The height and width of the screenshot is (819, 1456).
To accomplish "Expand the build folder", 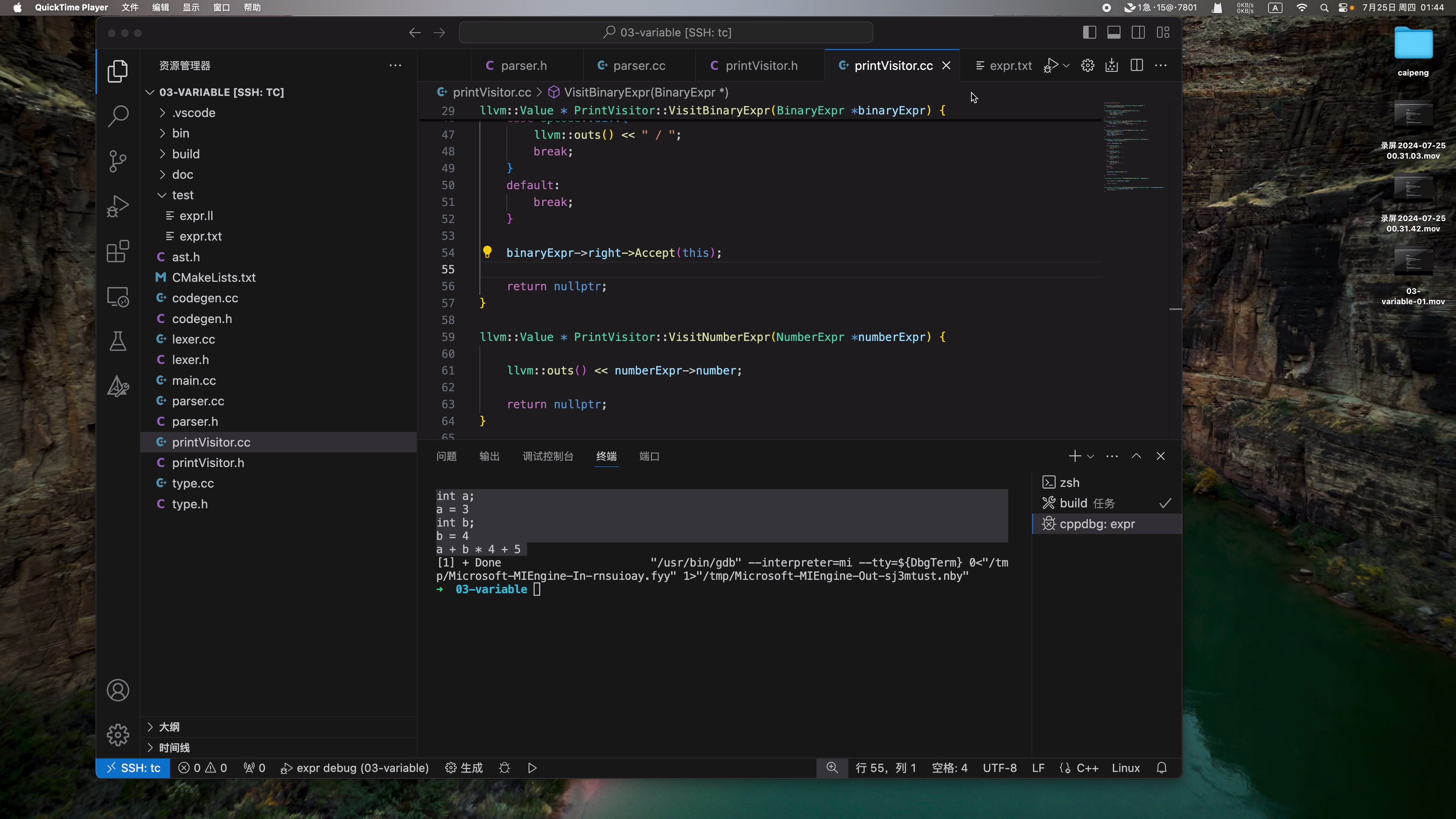I will pyautogui.click(x=186, y=154).
